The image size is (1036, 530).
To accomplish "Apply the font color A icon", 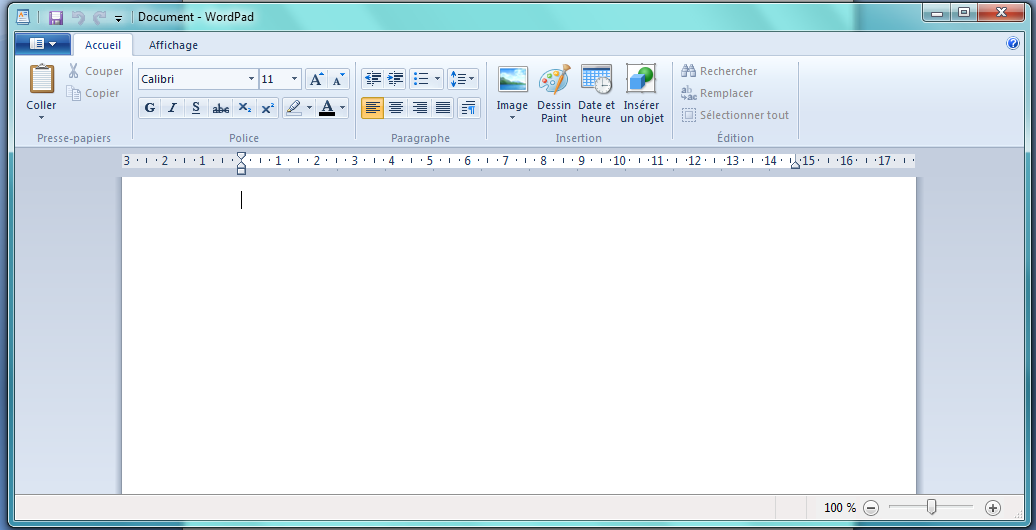I will (x=327, y=108).
